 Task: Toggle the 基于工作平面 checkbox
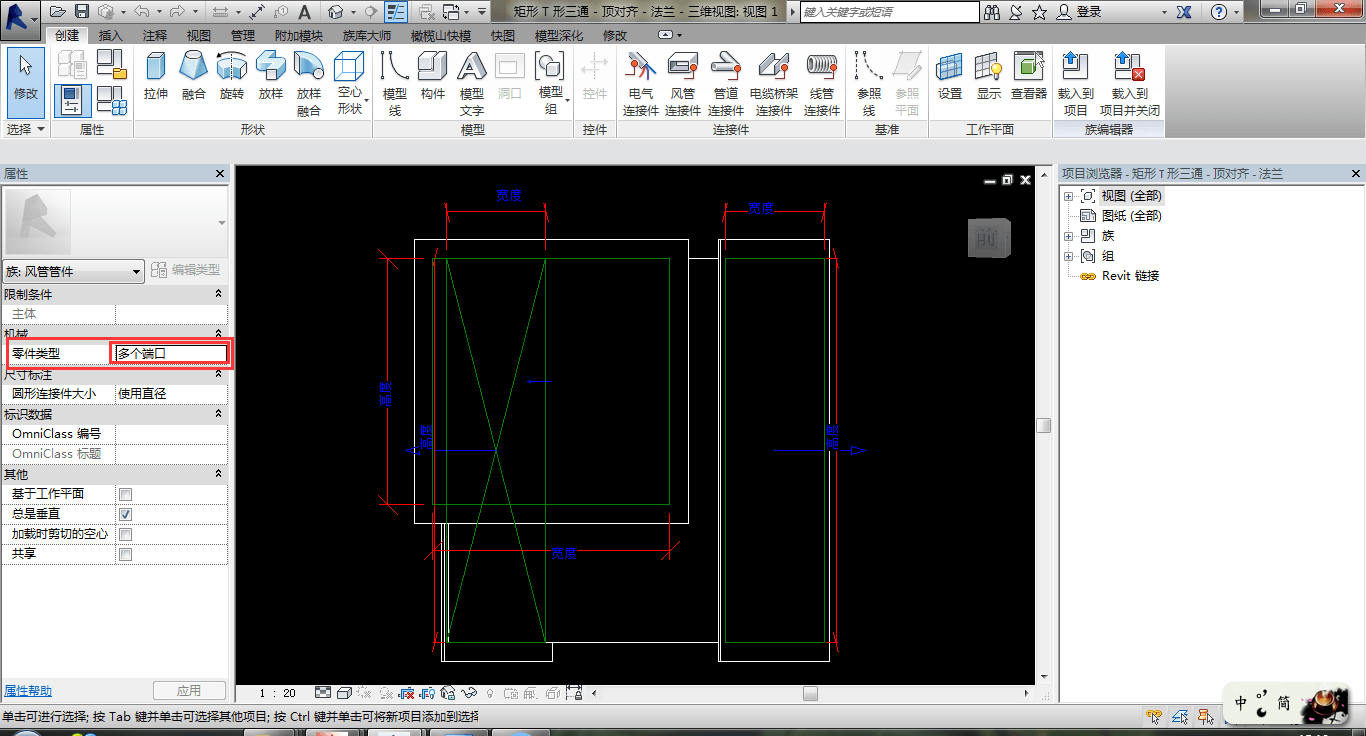125,494
